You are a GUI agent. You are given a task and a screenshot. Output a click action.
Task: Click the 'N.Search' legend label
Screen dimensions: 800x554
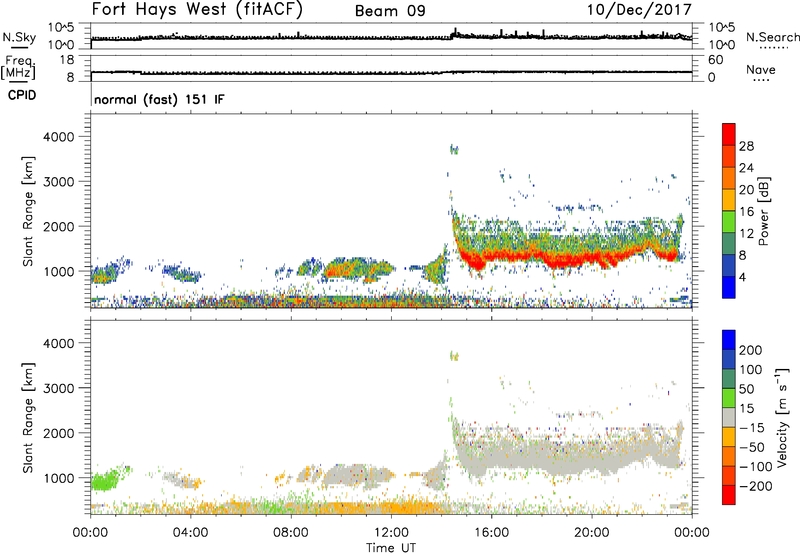772,37
